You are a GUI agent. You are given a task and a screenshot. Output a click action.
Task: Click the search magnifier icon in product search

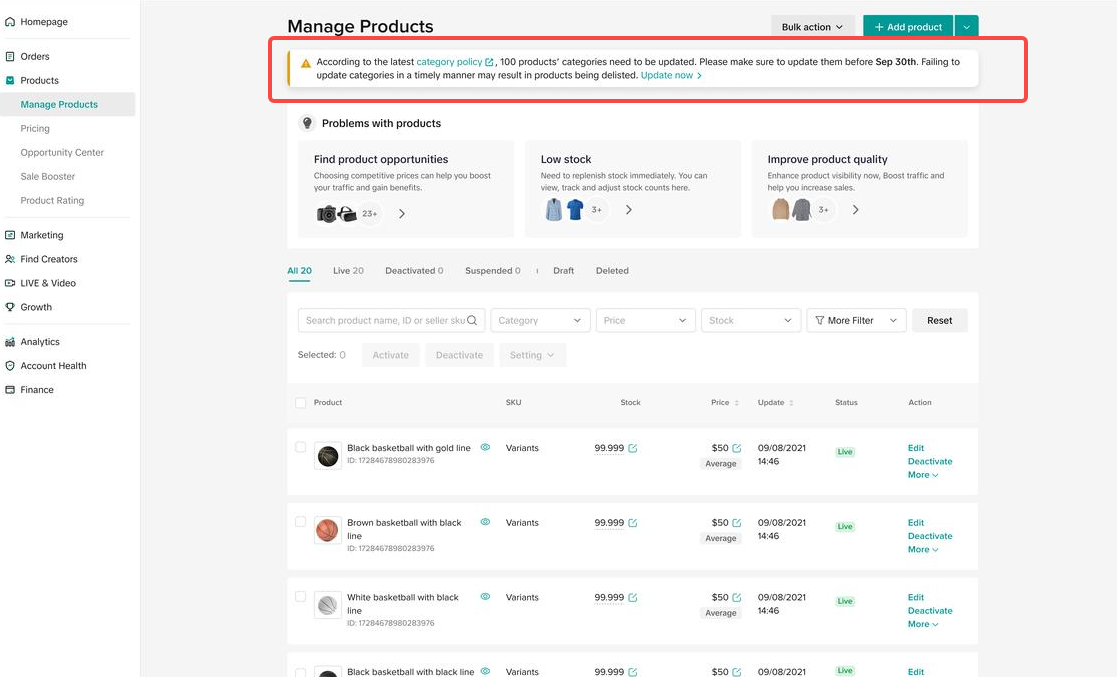point(474,321)
